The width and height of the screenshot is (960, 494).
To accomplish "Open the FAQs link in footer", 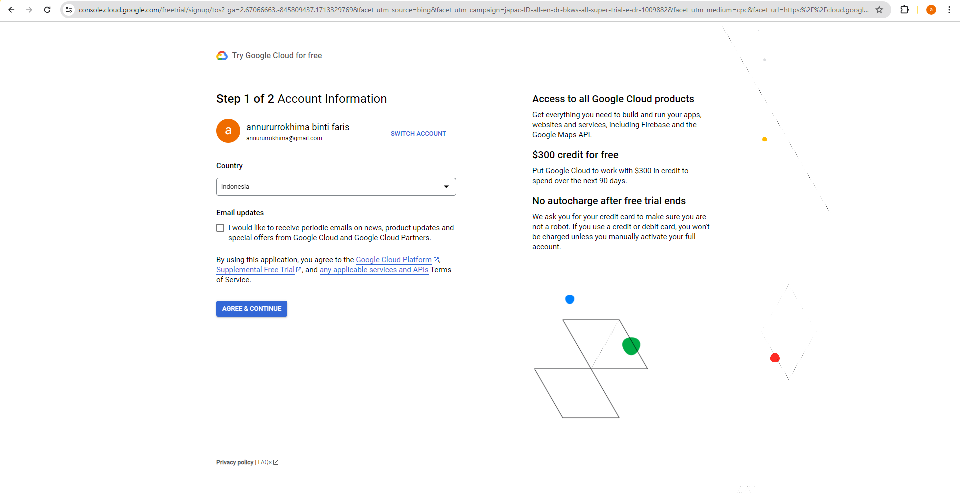I will [264, 462].
